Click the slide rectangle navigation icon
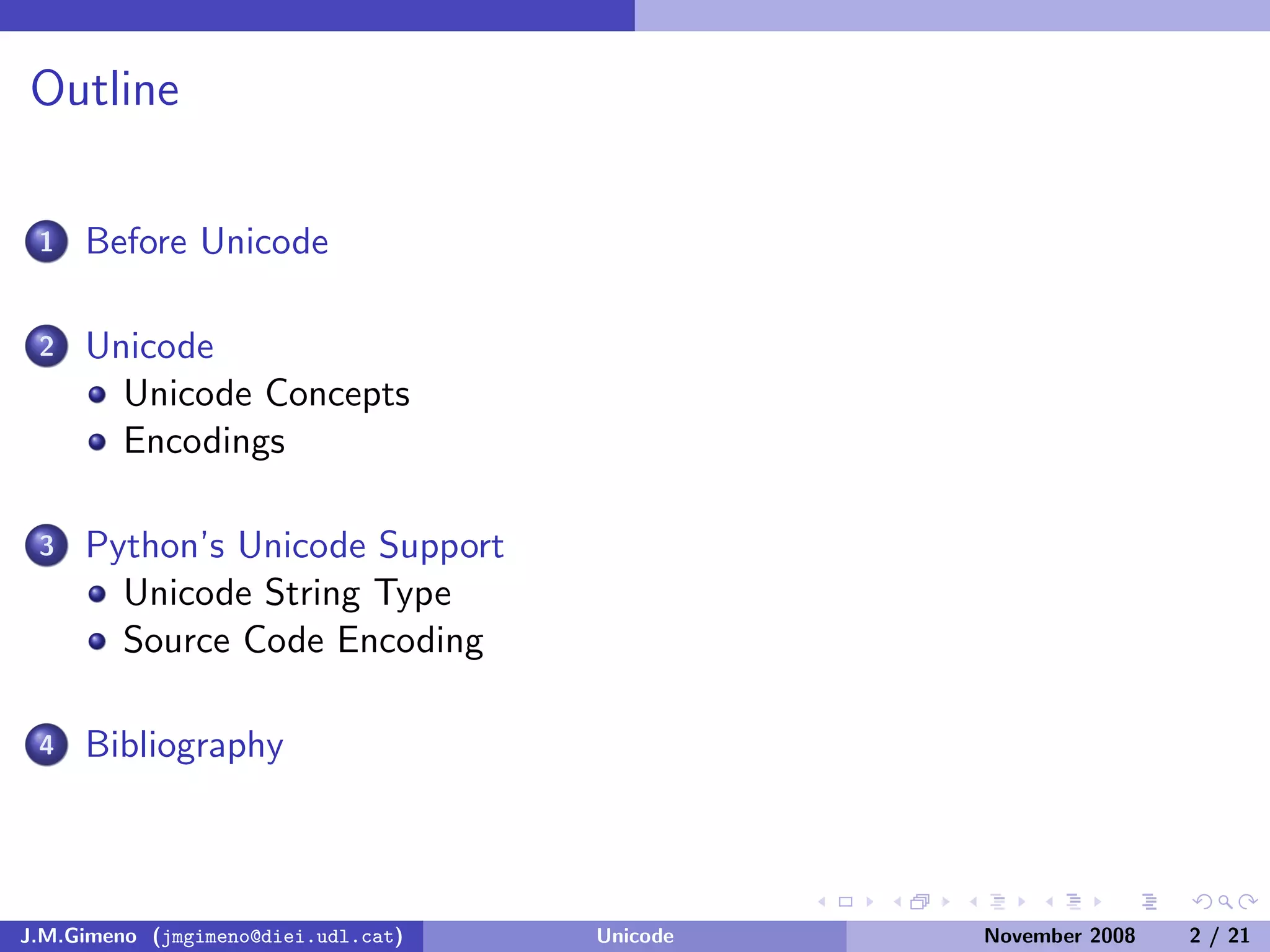The image size is (1270, 952). coord(845,902)
